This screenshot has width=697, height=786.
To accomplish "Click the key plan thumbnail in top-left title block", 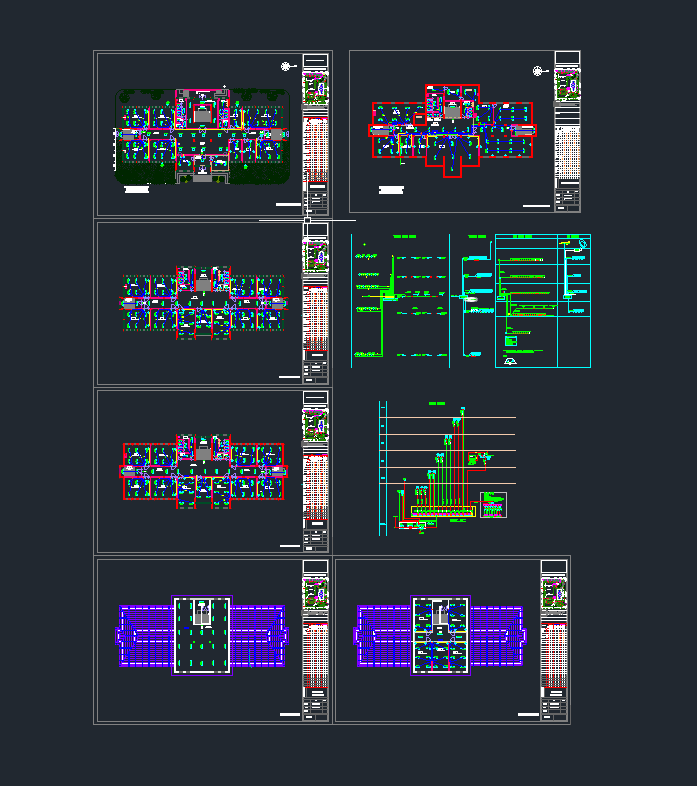I will point(315,89).
